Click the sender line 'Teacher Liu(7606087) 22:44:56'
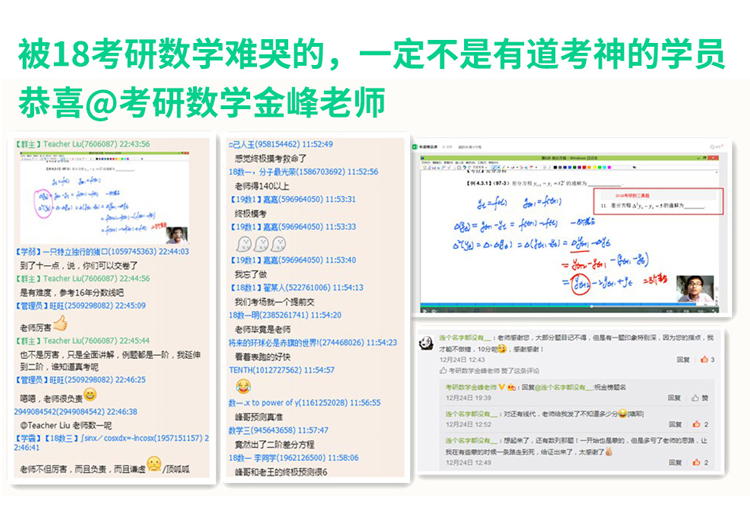 coord(82,278)
